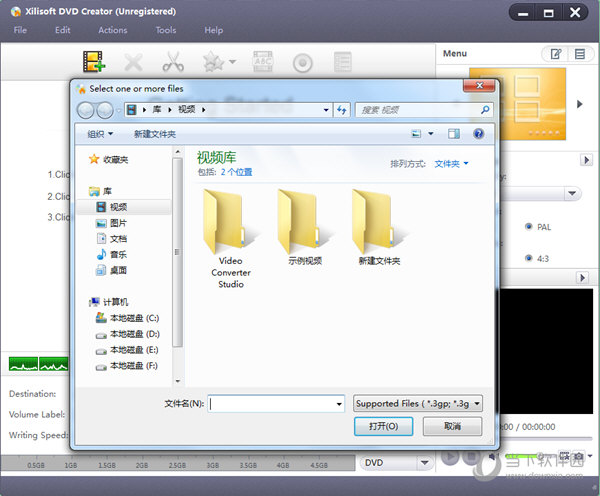Screen dimensions: 600x496
Task: Click the 文件名 input field
Action: pyautogui.click(x=276, y=404)
